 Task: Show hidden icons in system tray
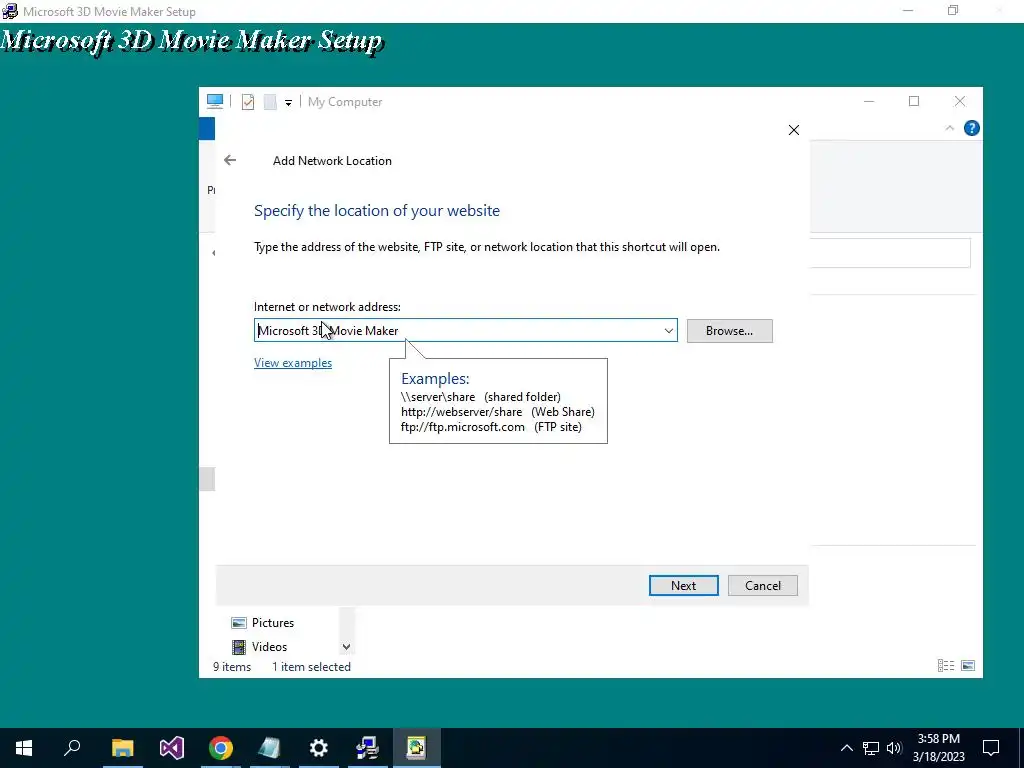pyautogui.click(x=846, y=748)
